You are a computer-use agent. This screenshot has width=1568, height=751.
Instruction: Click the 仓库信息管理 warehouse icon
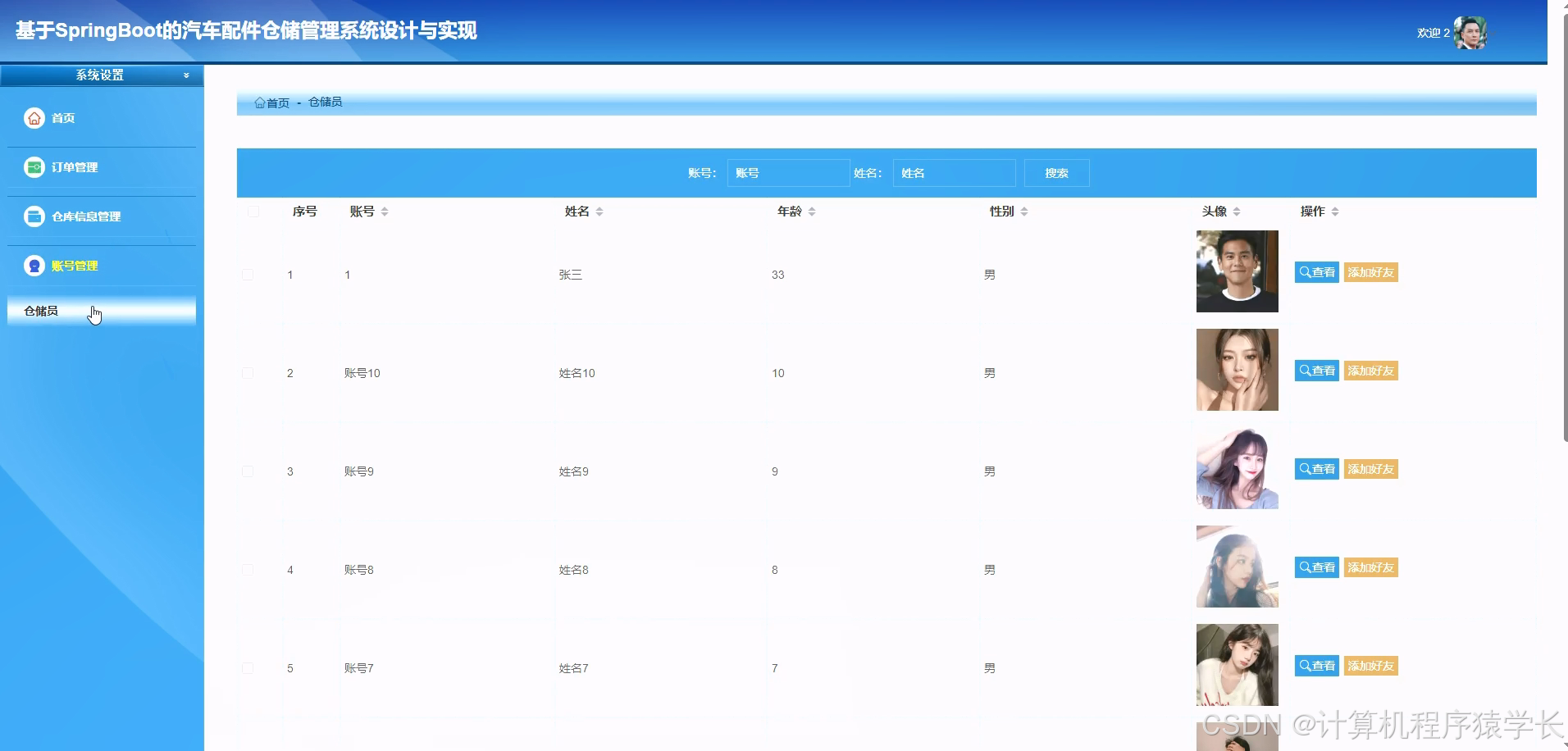coord(34,216)
